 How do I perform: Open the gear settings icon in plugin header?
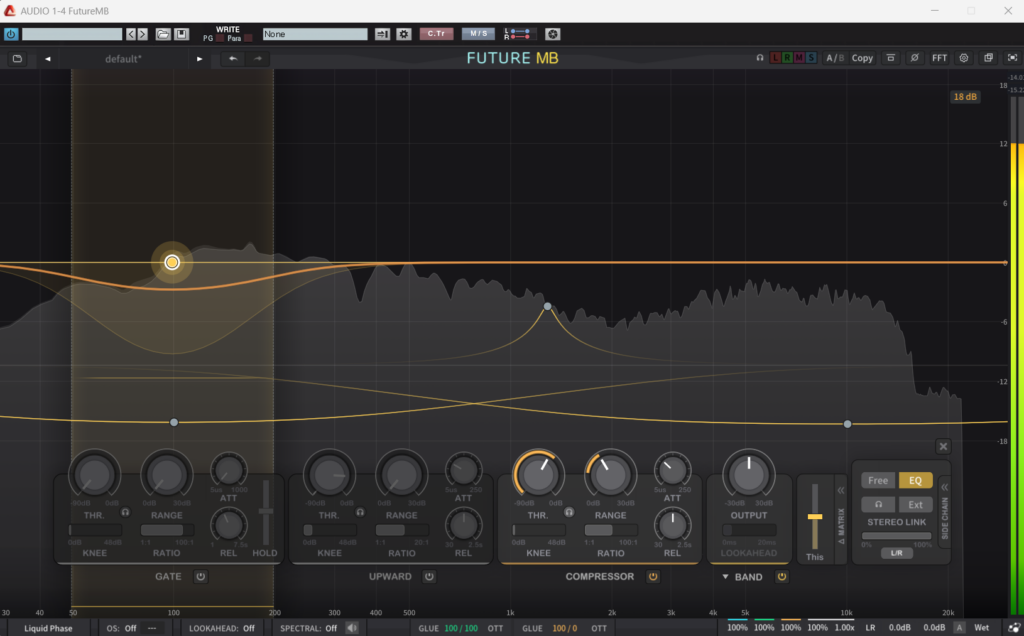click(964, 59)
